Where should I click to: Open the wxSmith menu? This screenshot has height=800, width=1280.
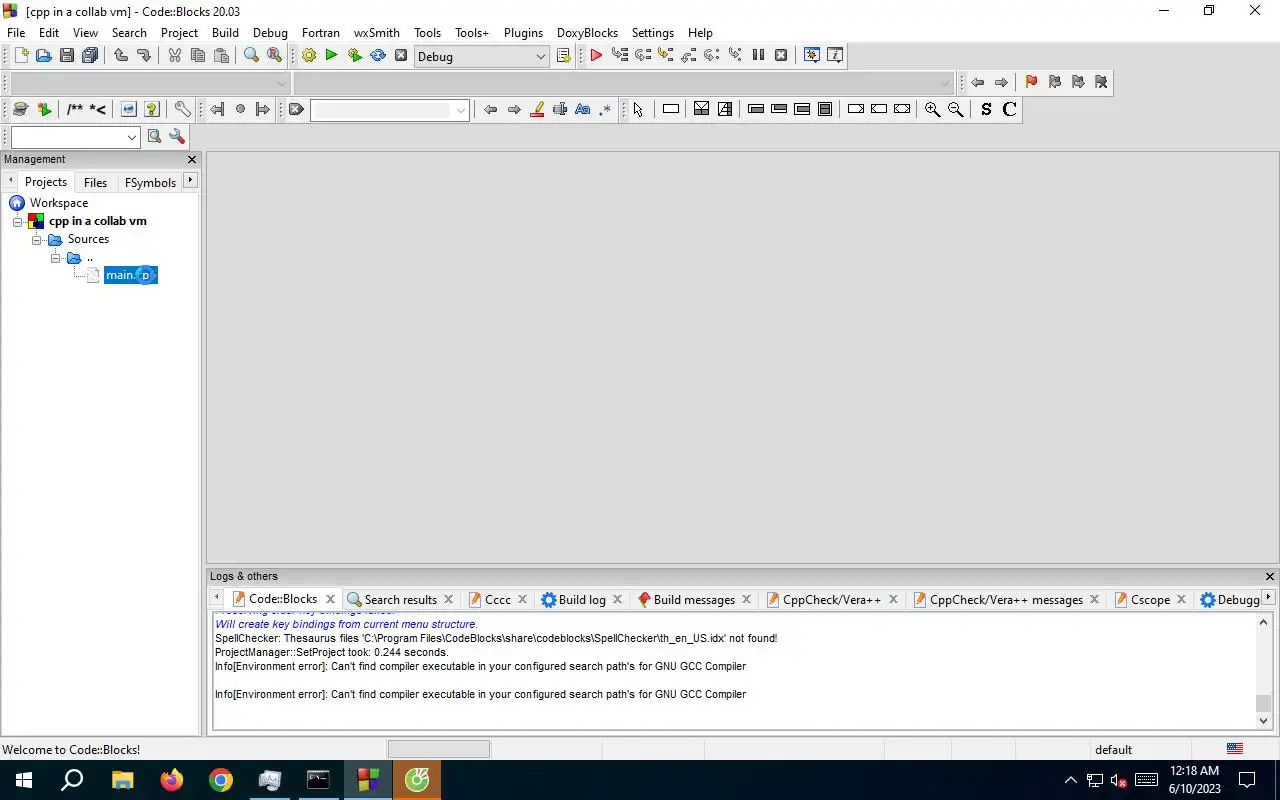coord(376,32)
